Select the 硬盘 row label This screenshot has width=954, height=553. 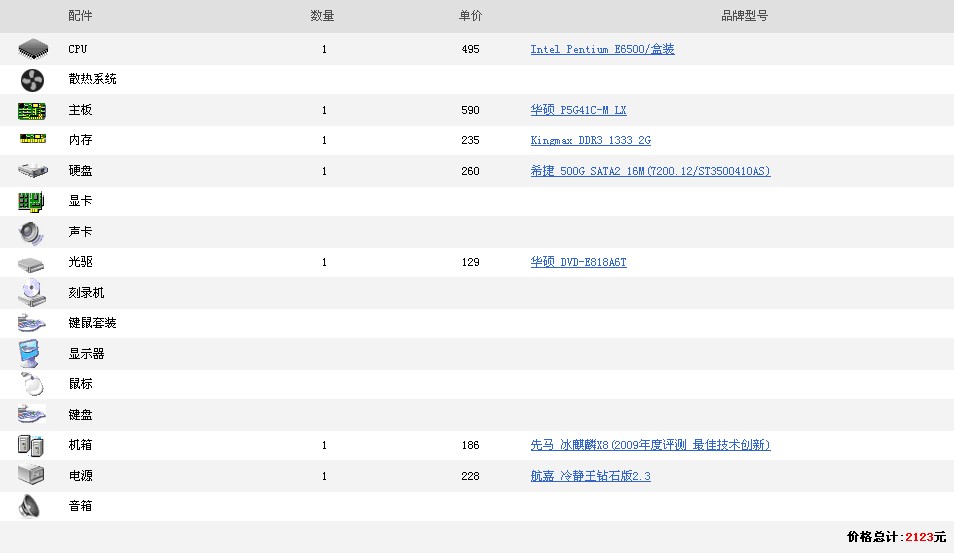pos(80,171)
